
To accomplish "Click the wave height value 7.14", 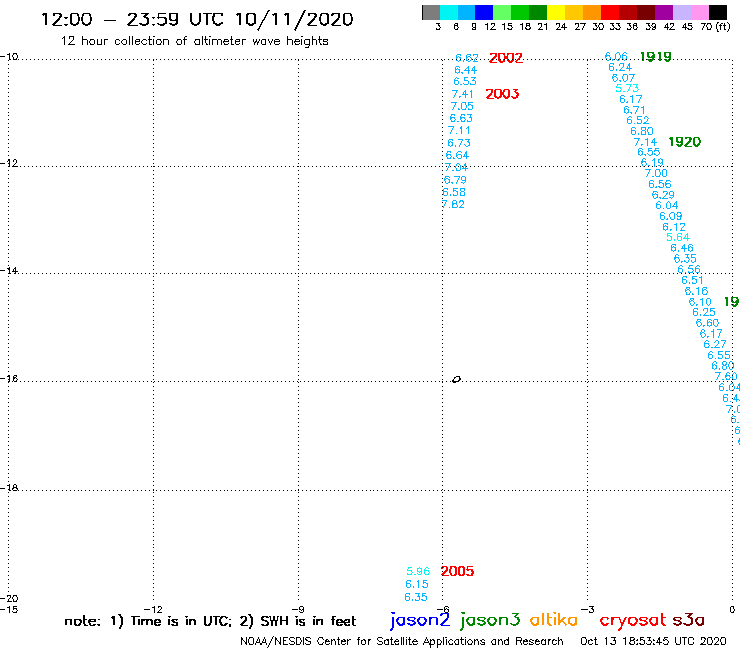I will coord(645,142).
